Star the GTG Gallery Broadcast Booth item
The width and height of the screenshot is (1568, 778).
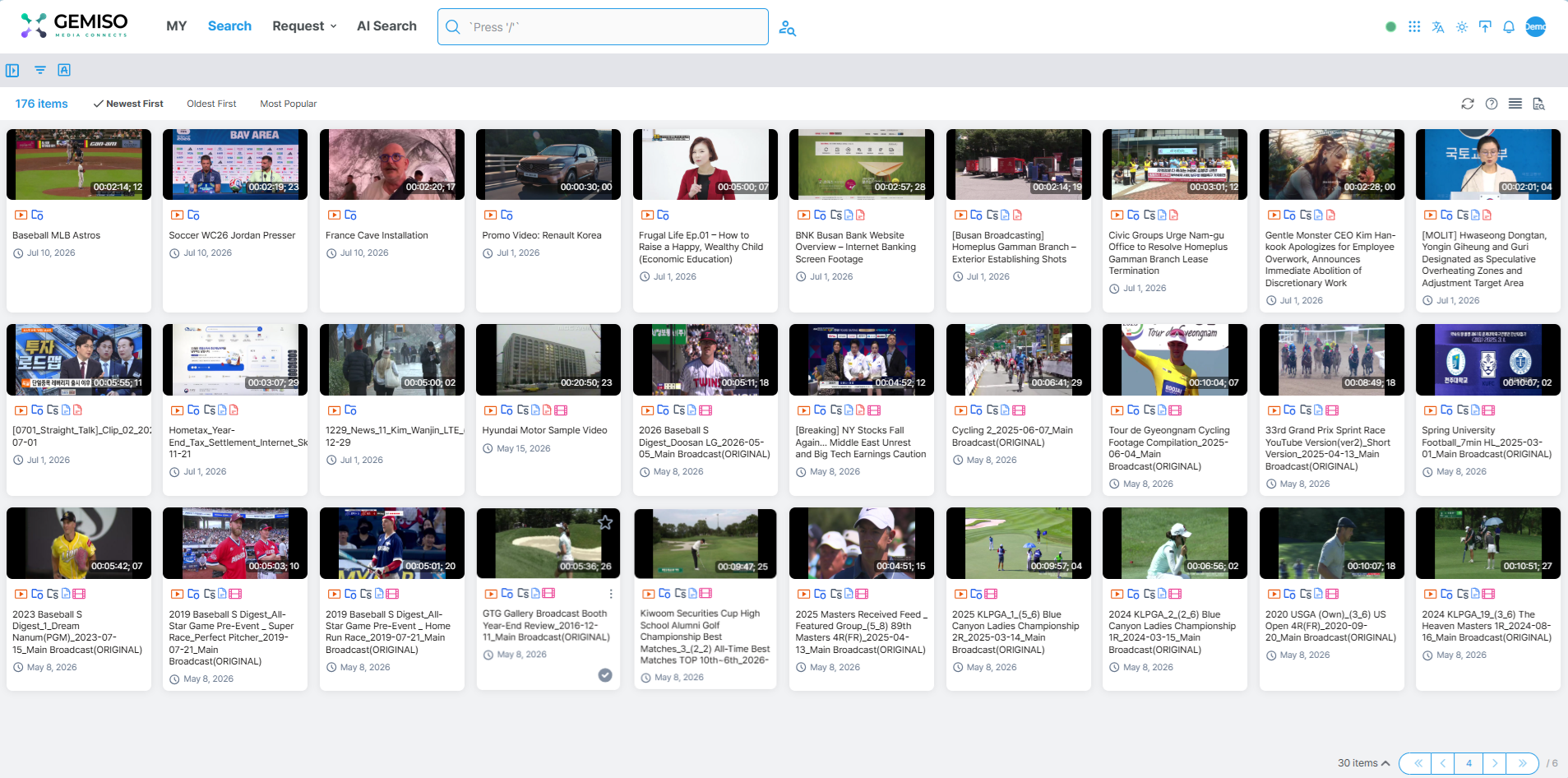[x=605, y=522]
